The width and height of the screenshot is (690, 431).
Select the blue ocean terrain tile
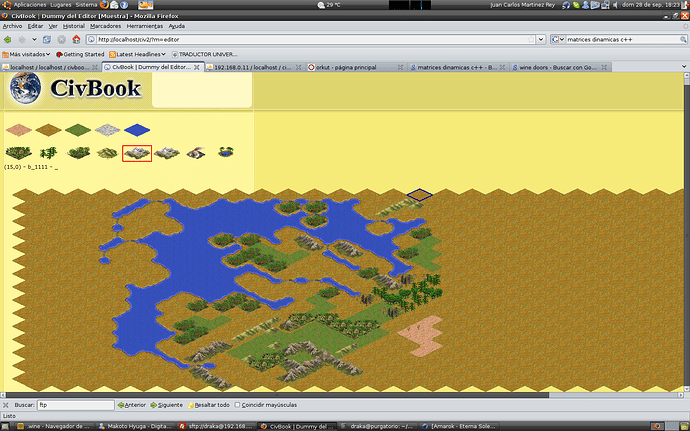coord(137,130)
